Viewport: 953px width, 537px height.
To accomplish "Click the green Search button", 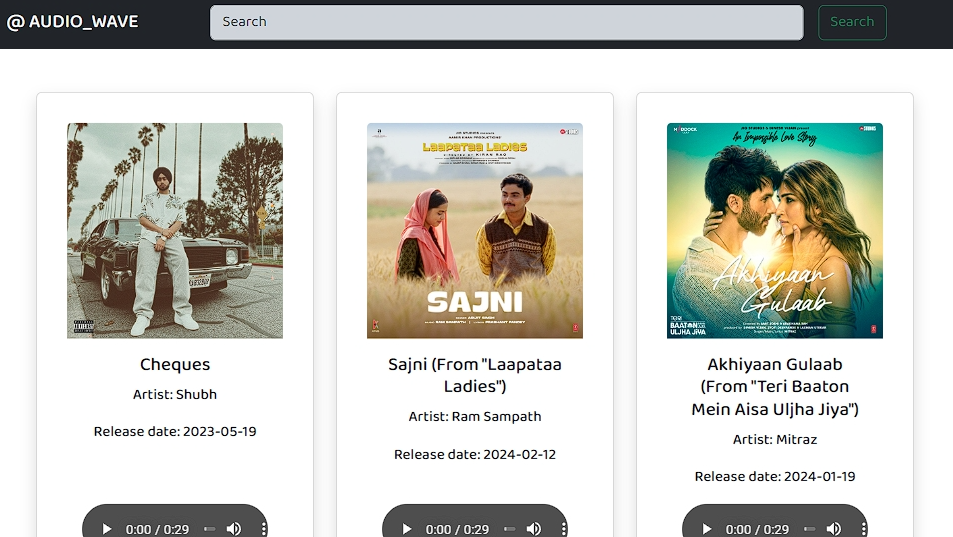I will point(852,22).
